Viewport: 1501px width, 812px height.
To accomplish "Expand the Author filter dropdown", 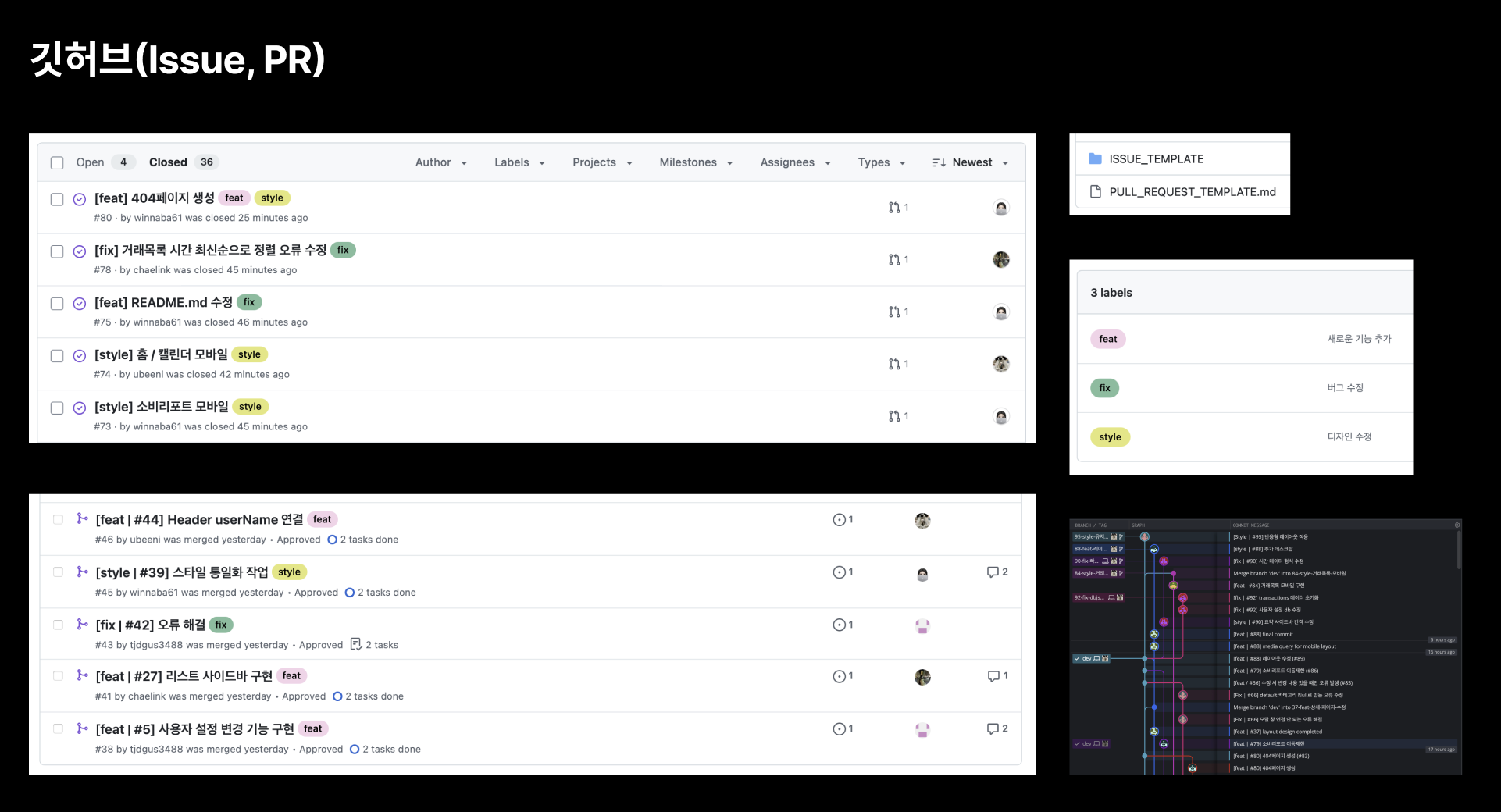I will [441, 162].
